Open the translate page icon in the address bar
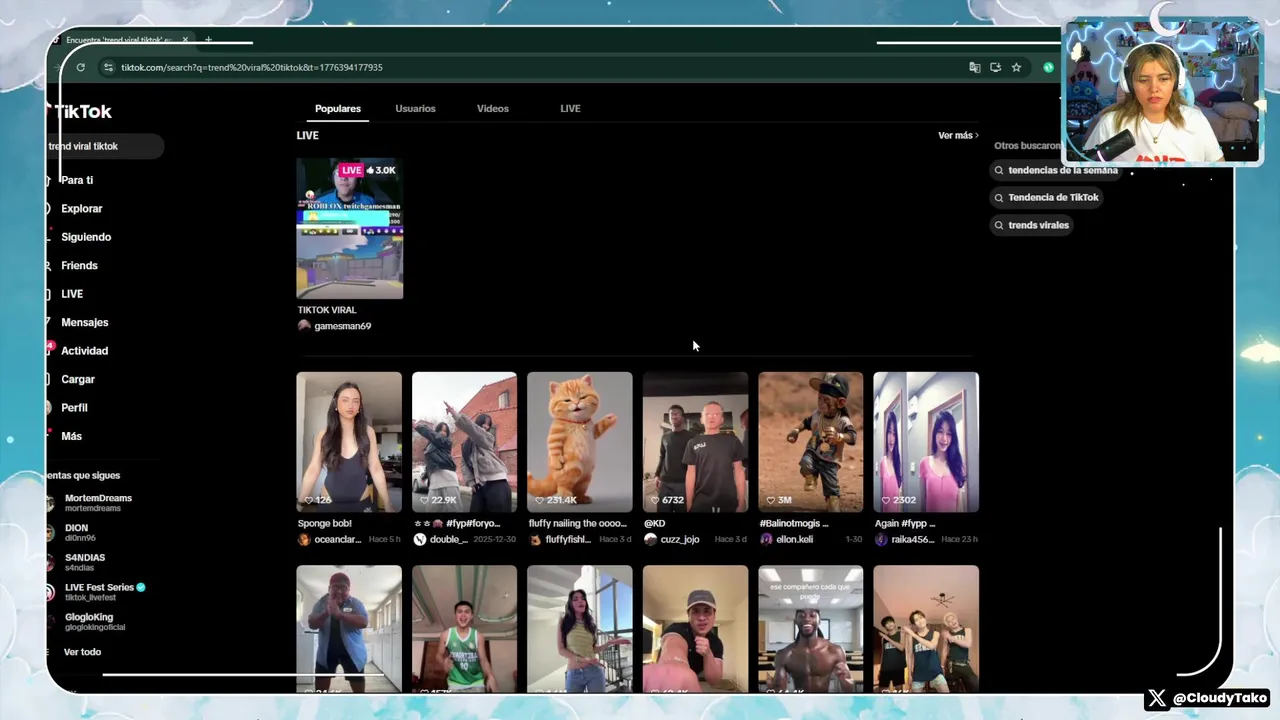 (x=974, y=67)
